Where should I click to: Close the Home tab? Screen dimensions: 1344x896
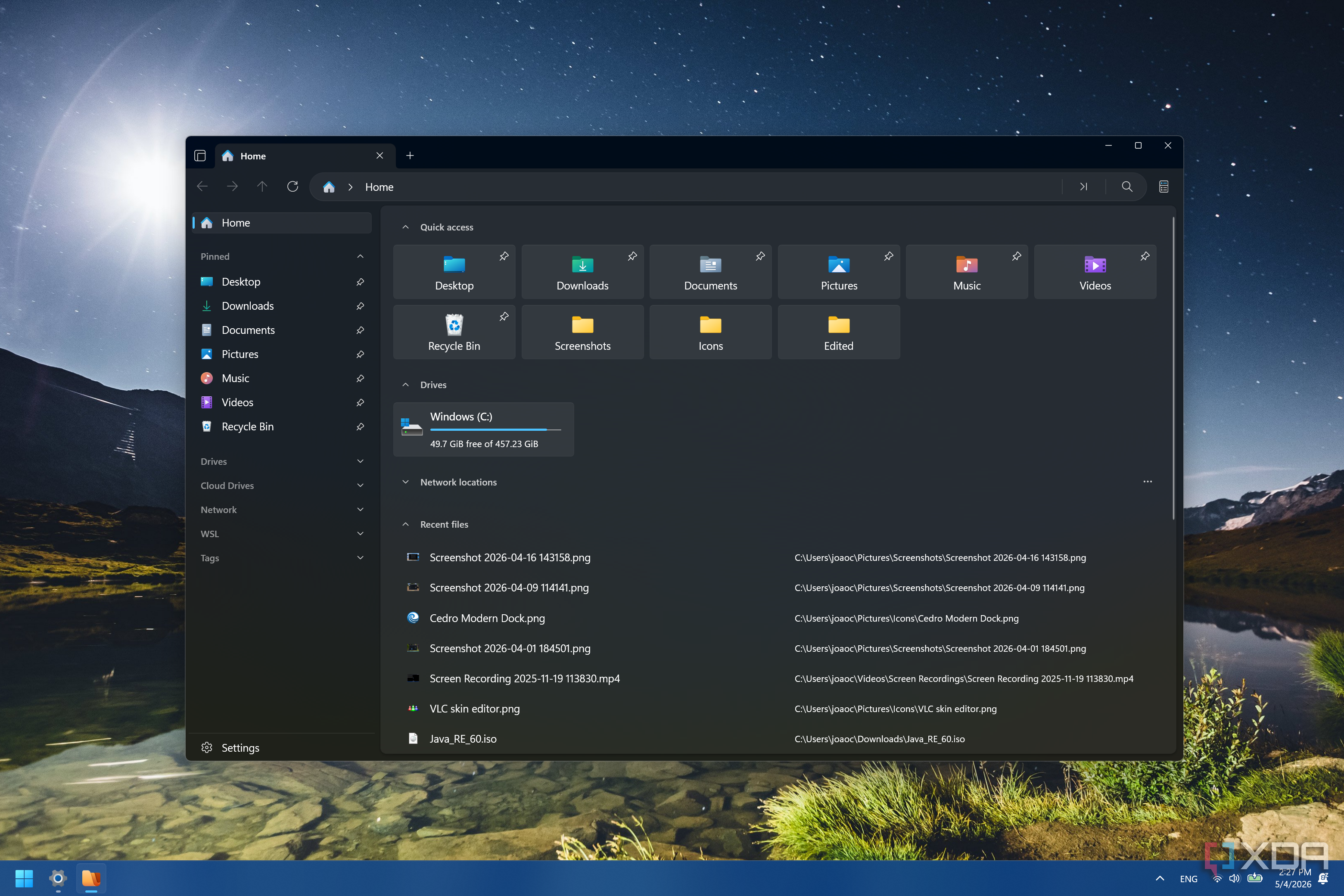click(380, 156)
